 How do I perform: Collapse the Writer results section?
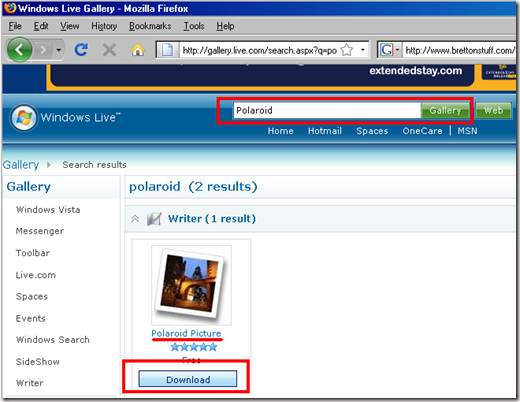coord(135,219)
